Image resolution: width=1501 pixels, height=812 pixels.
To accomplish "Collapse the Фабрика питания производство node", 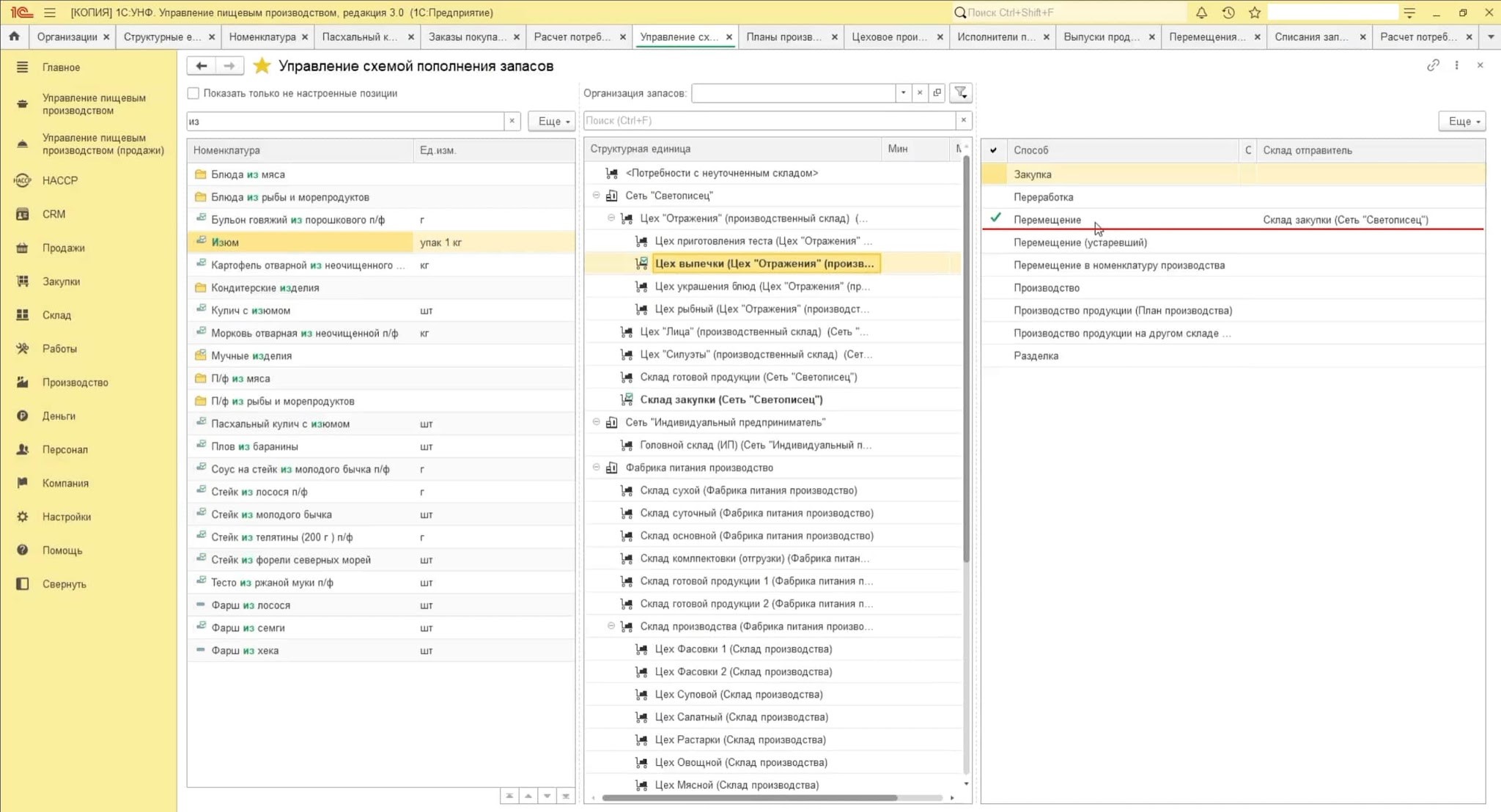I will 596,468.
